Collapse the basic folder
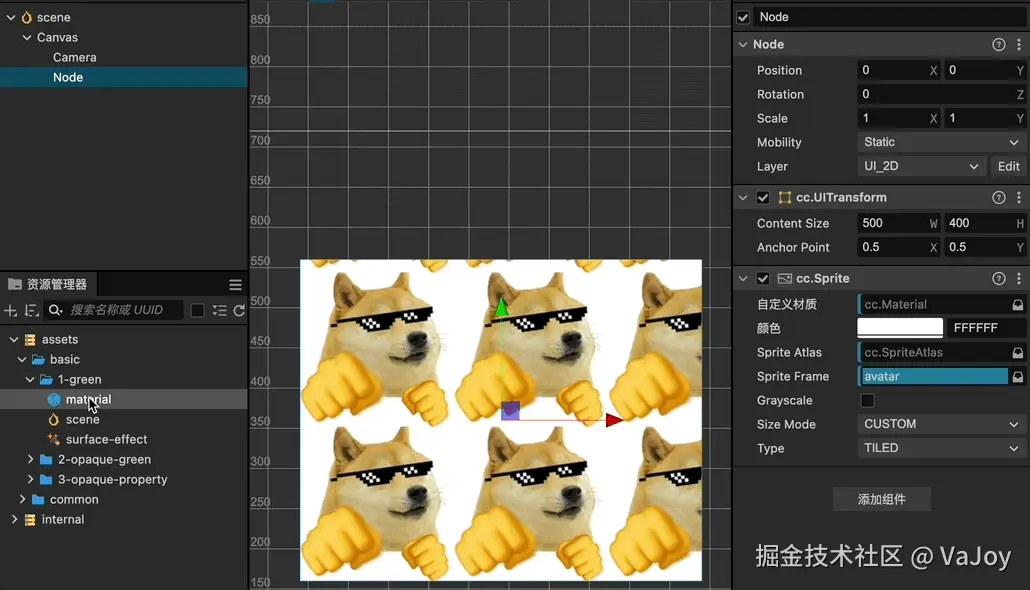1030x590 pixels. pyautogui.click(x=22, y=359)
